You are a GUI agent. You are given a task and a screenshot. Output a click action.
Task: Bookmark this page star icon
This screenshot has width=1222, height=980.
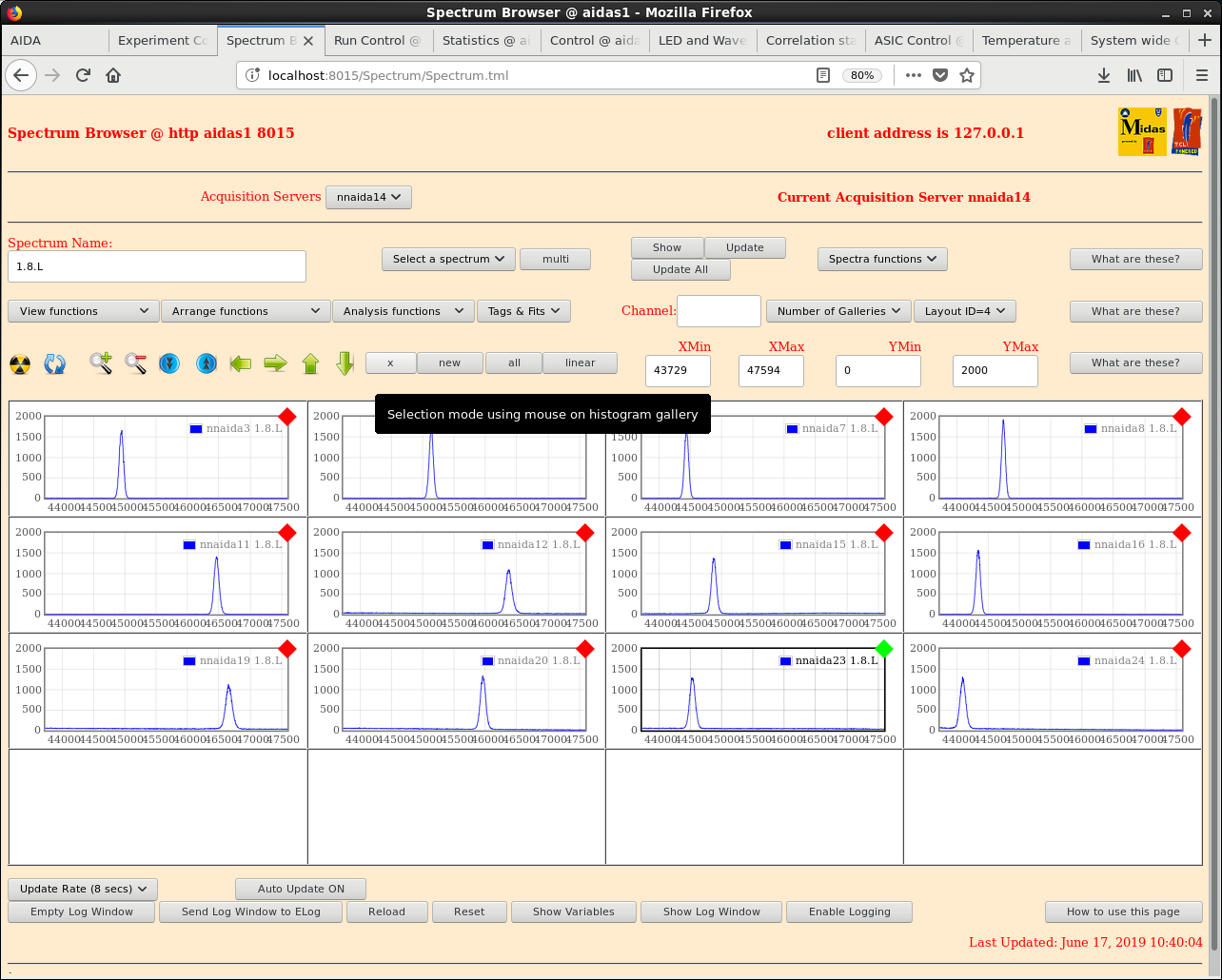click(x=967, y=75)
